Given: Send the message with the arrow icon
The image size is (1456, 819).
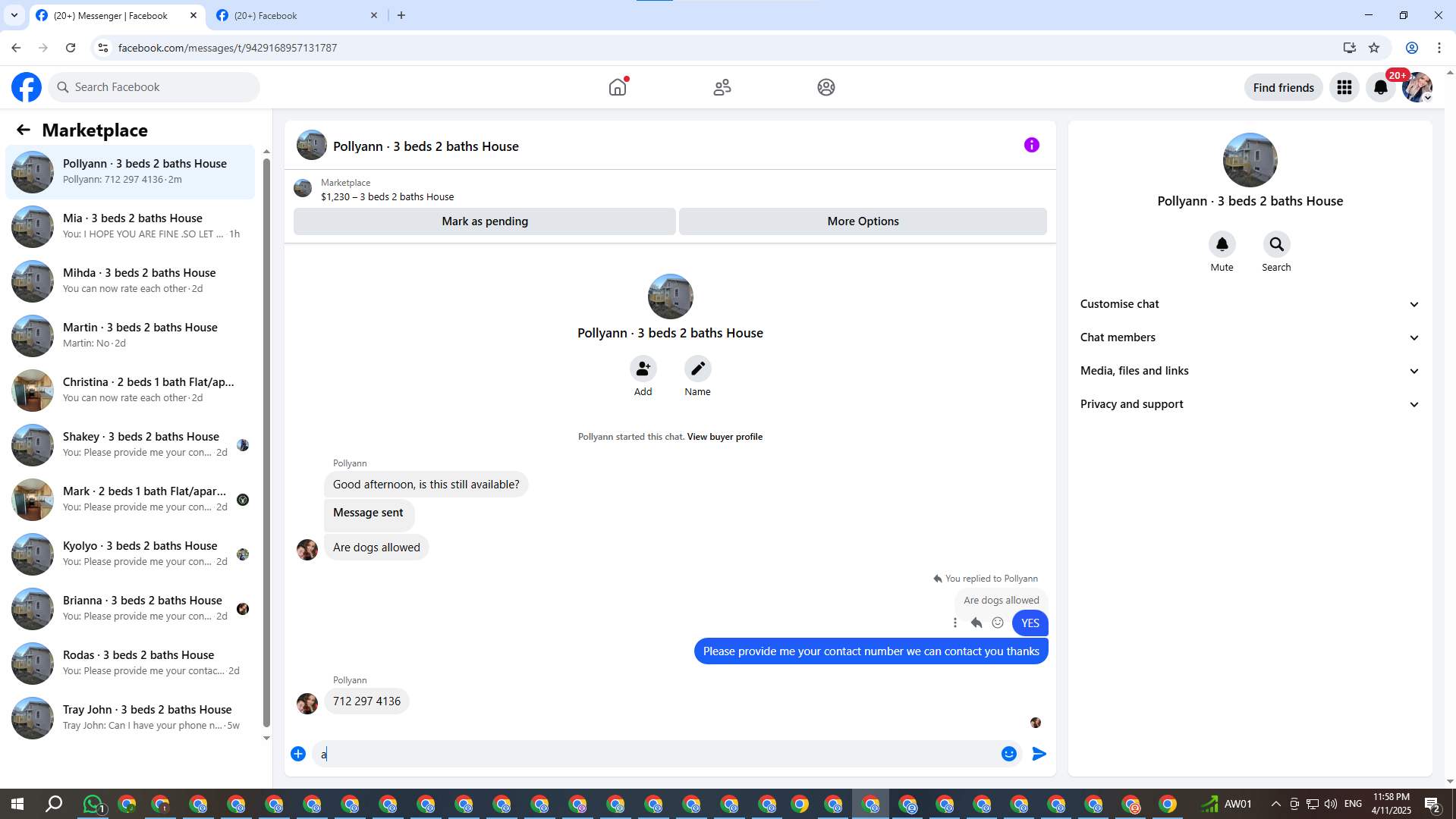Looking at the screenshot, I should [x=1039, y=754].
